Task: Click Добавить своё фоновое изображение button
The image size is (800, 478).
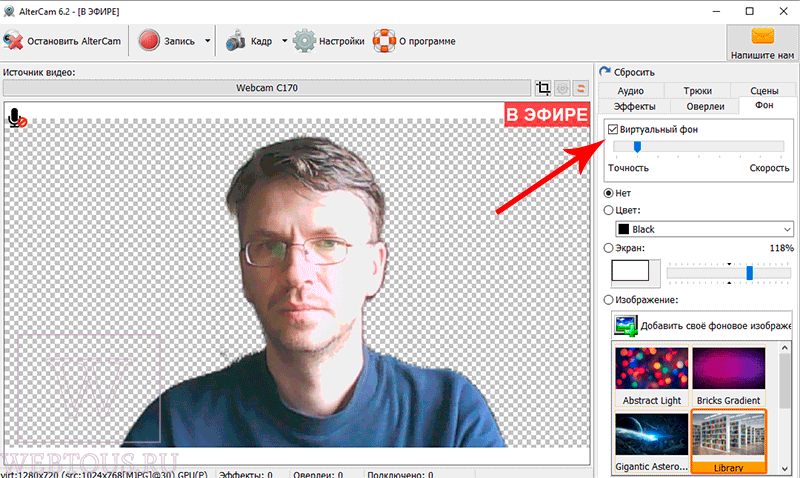Action: (702, 325)
